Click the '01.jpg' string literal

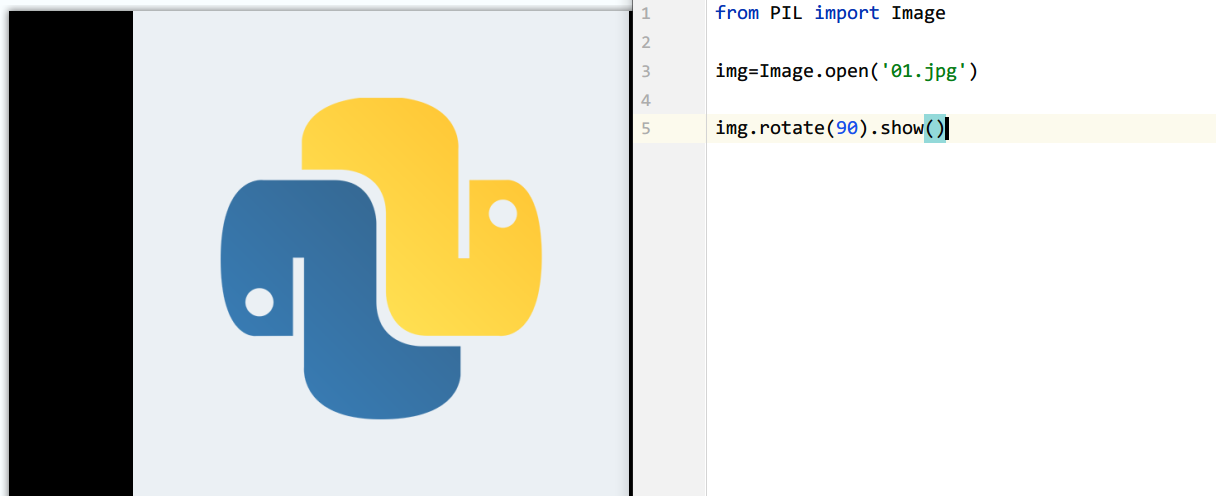924,71
